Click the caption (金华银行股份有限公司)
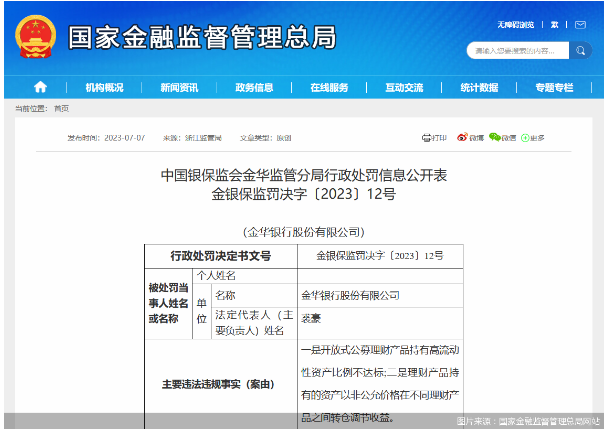This screenshot has height=429, width=611. click(304, 232)
